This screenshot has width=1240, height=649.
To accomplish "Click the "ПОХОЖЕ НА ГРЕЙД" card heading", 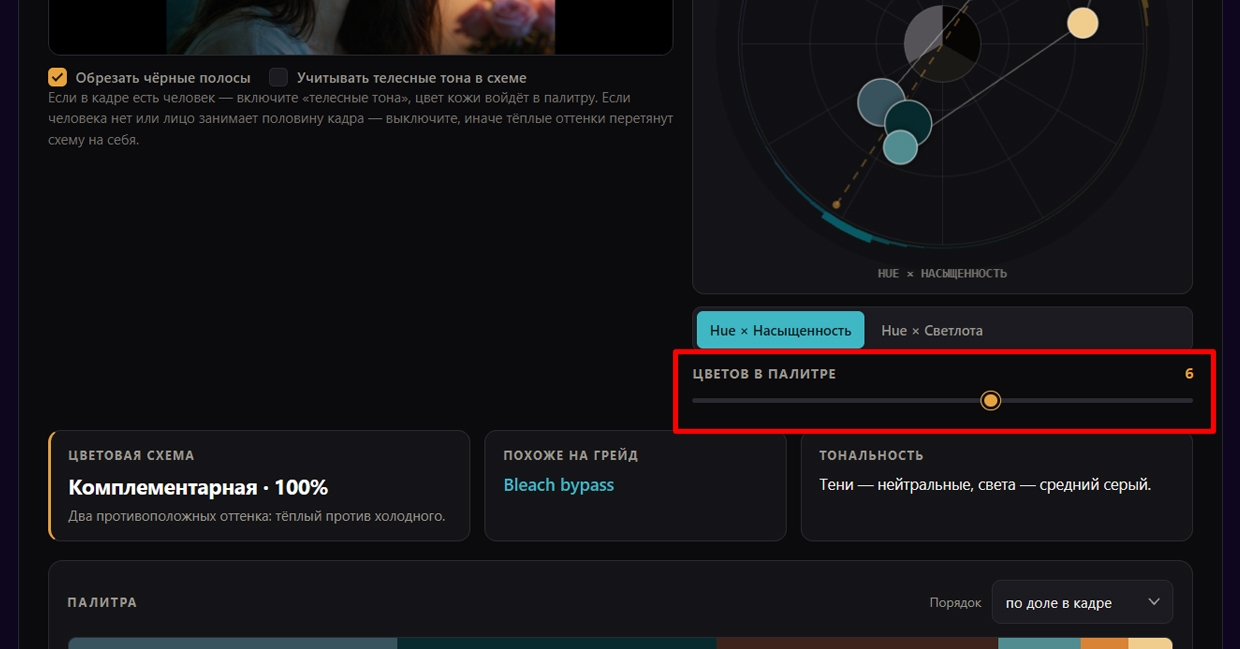I will tap(571, 455).
